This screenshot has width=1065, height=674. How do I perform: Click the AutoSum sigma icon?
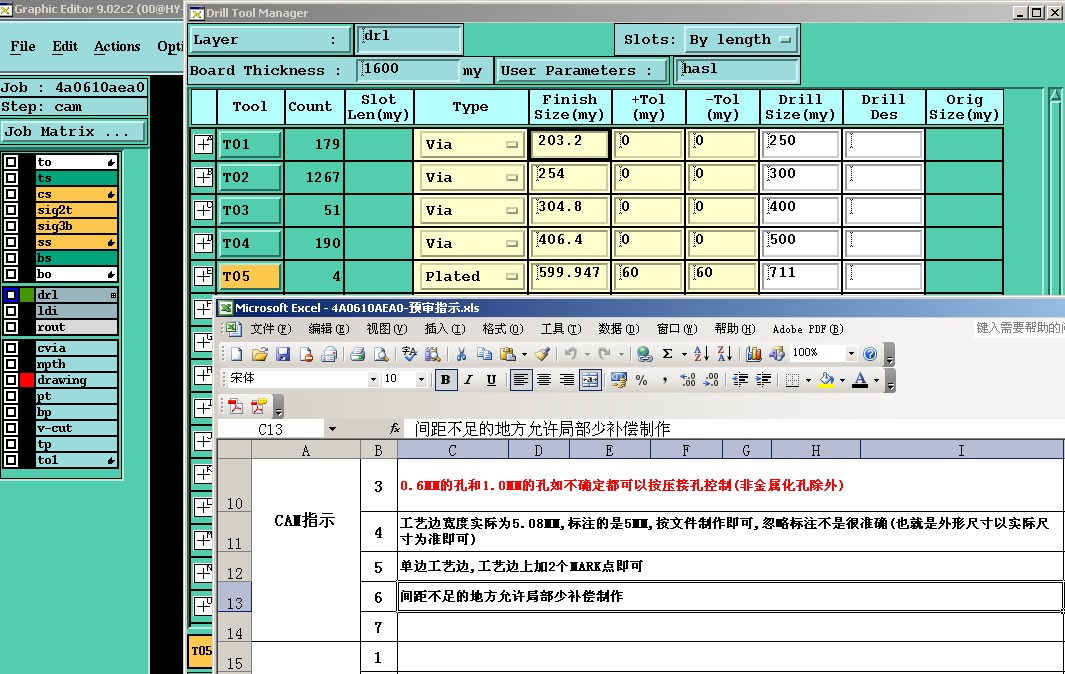668,354
